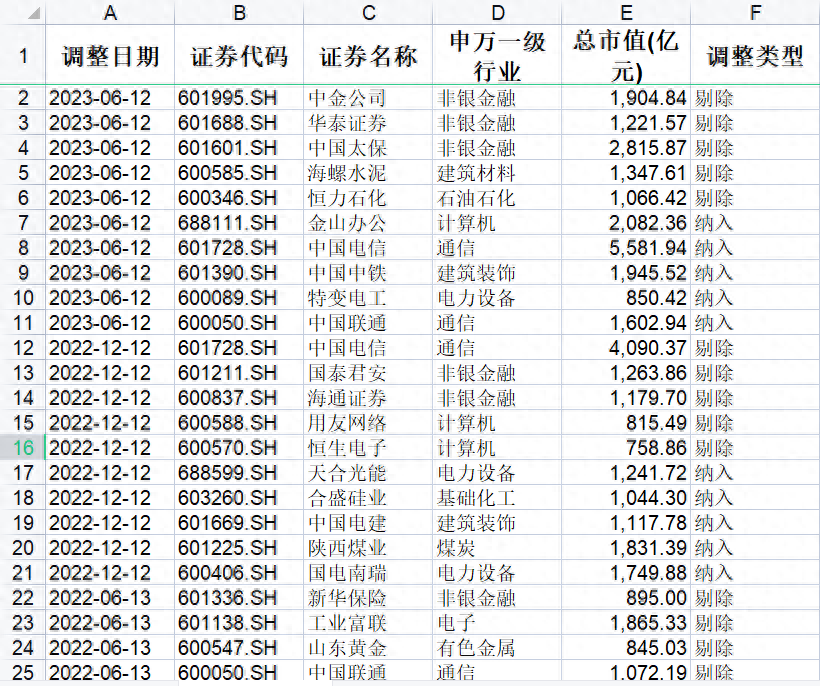820x686 pixels.
Task: Click value 1,749.88
Action: point(626,574)
